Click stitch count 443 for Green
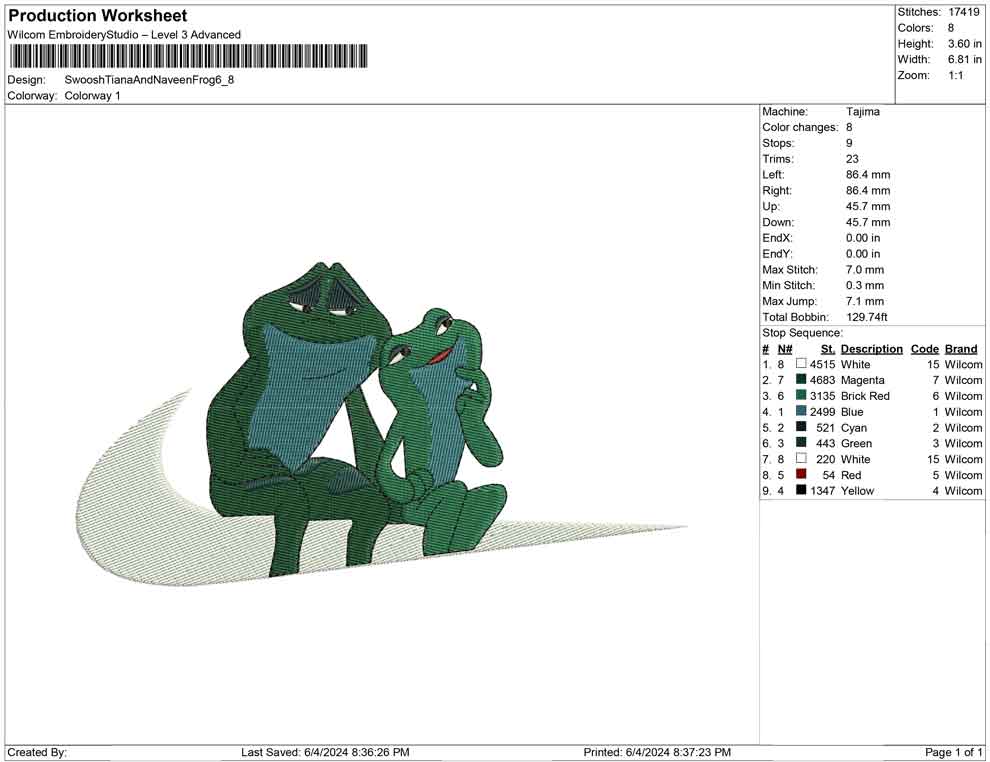This screenshot has width=990, height=762. [825, 443]
